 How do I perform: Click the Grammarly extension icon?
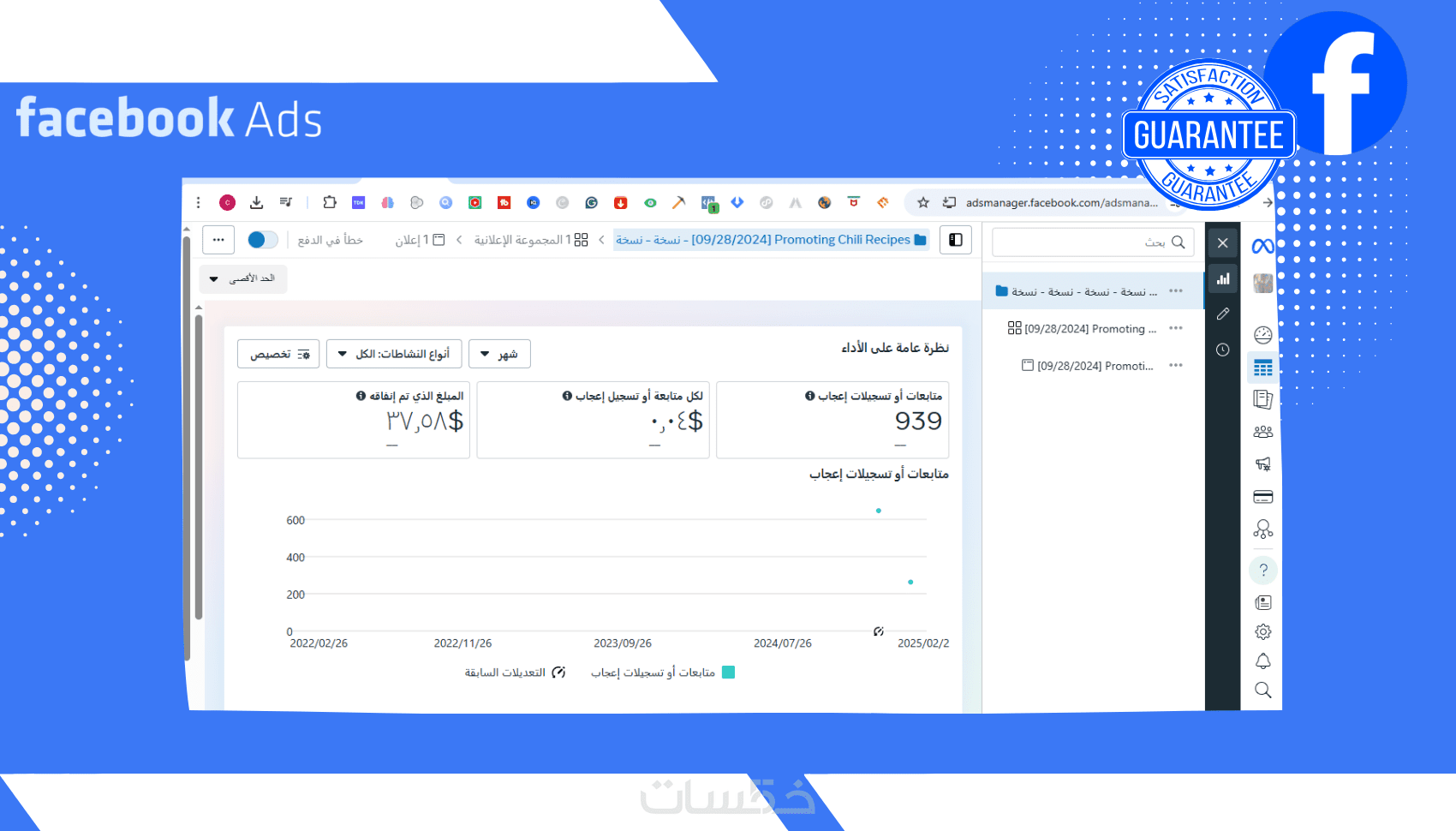[591, 203]
